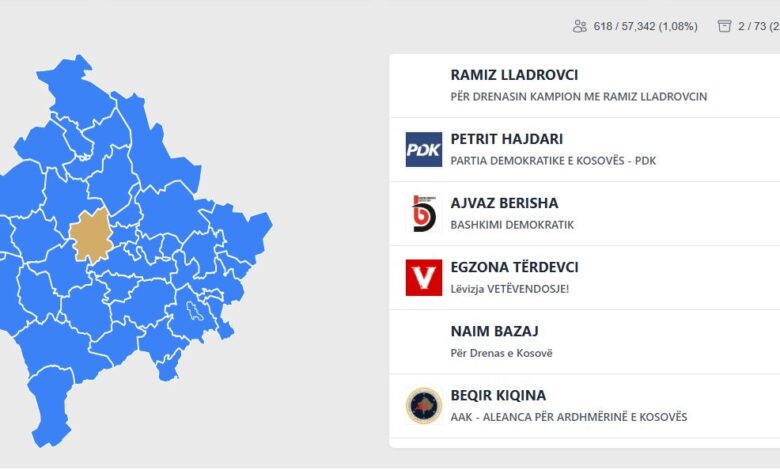Select Egzona Tërdevci's name

(514, 267)
